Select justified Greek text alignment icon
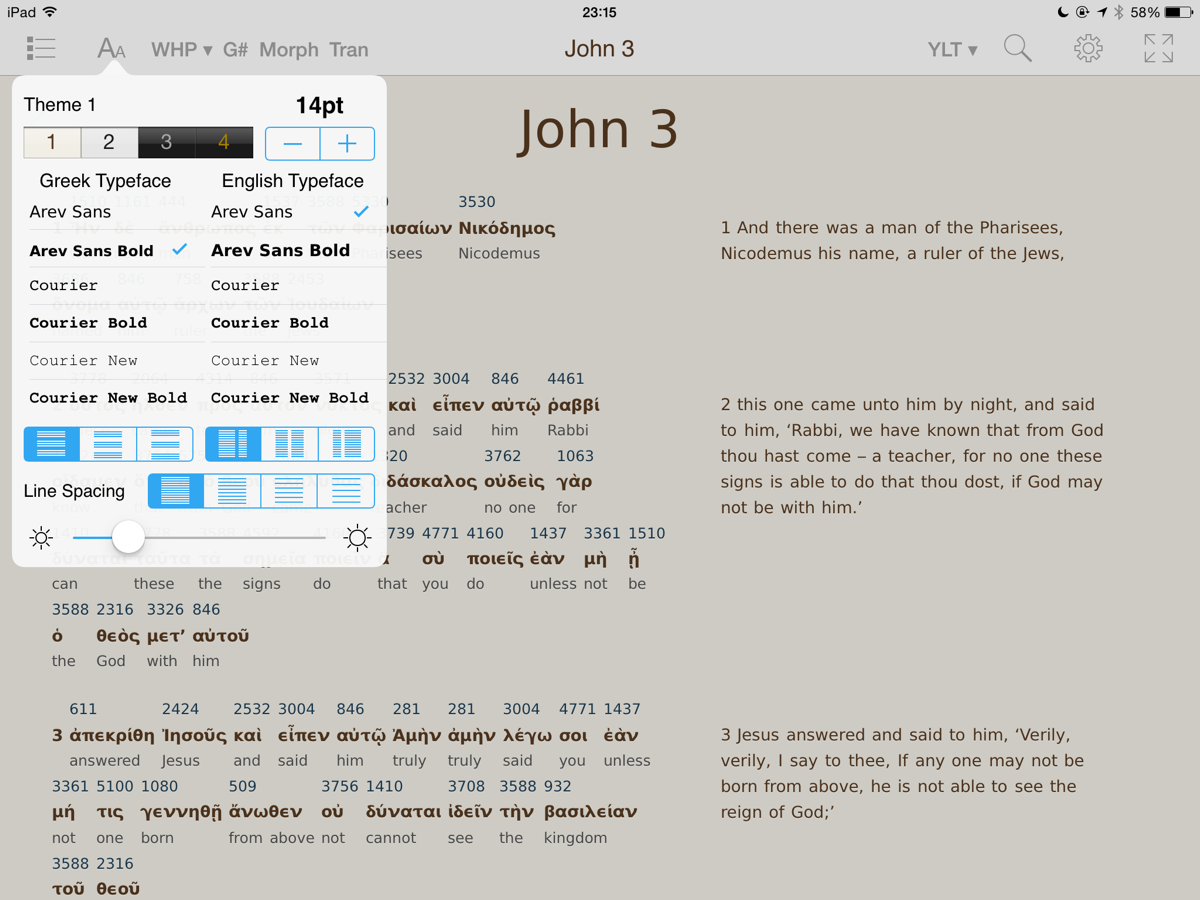Screen dimensions: 1200x900 [52, 444]
